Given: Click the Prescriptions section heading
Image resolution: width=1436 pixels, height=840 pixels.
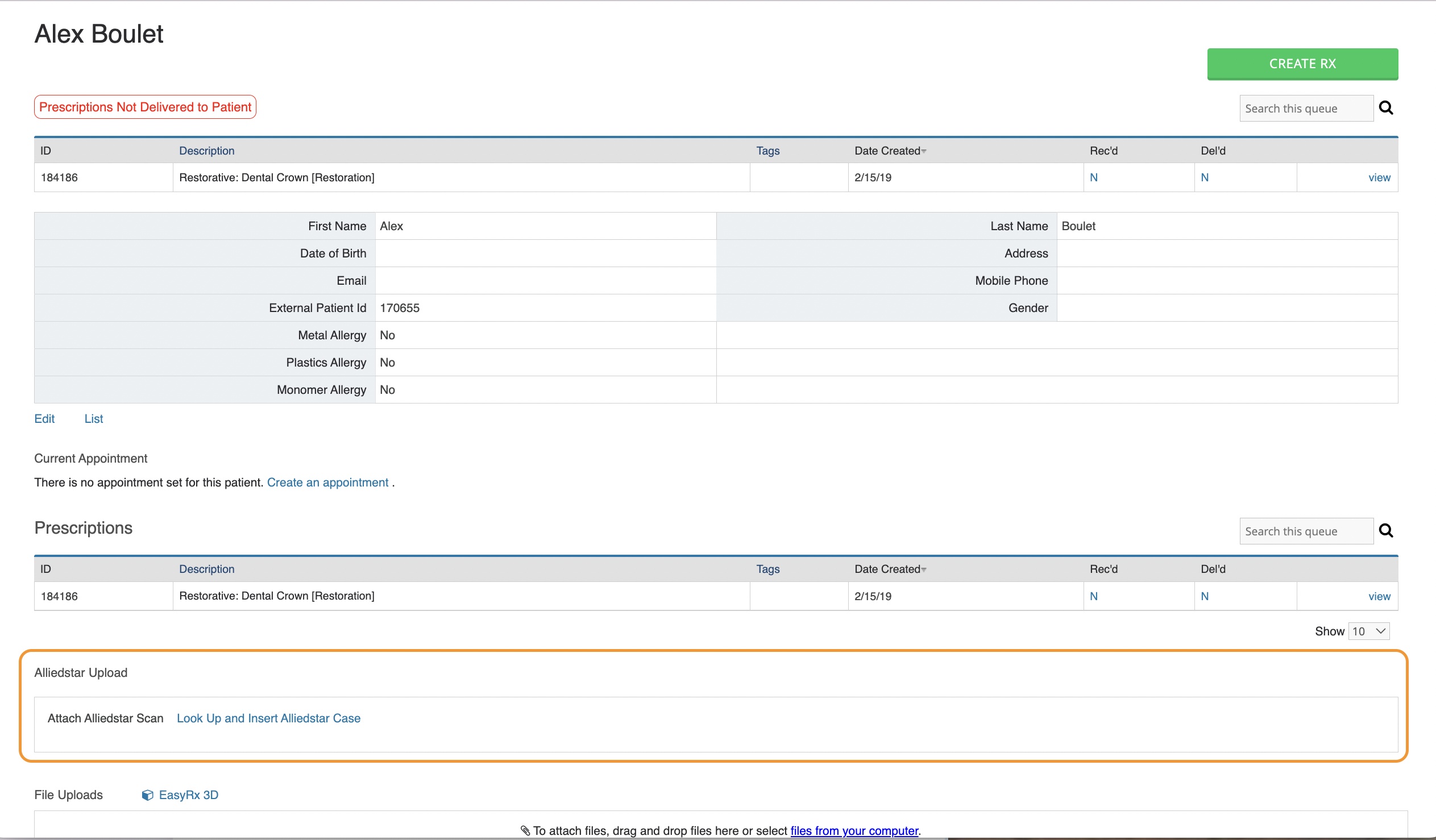Looking at the screenshot, I should [x=83, y=529].
